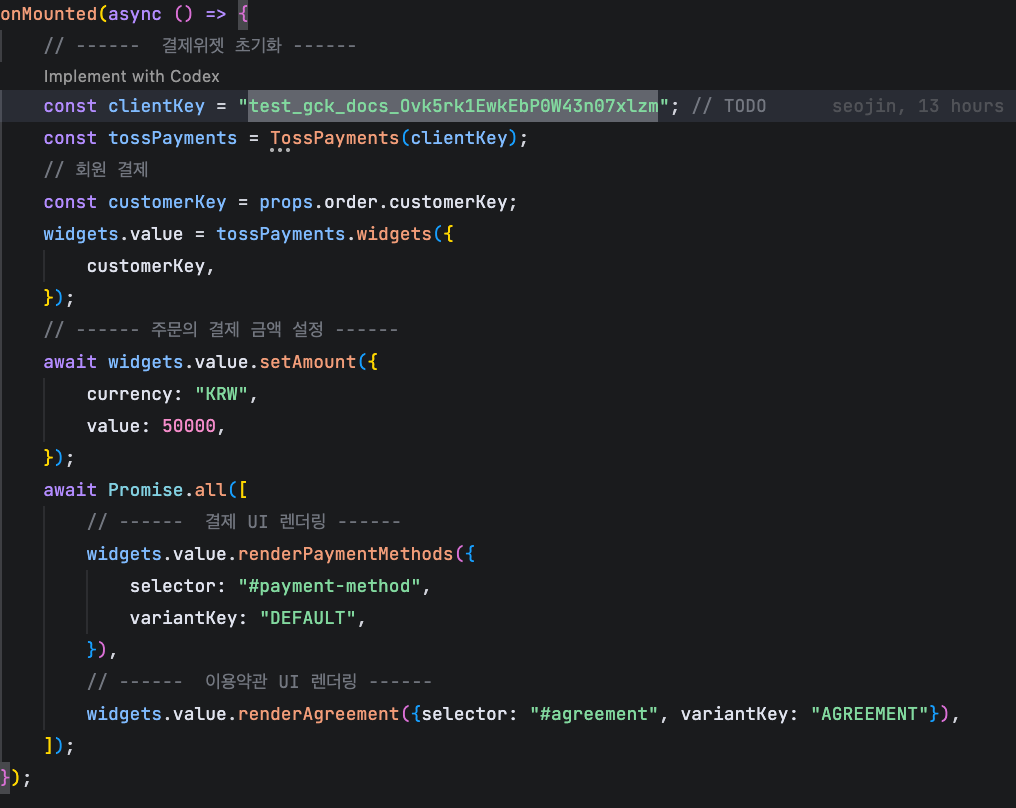Click the customerKey shorthand property line
1016x808 pixels.
[x=150, y=266]
